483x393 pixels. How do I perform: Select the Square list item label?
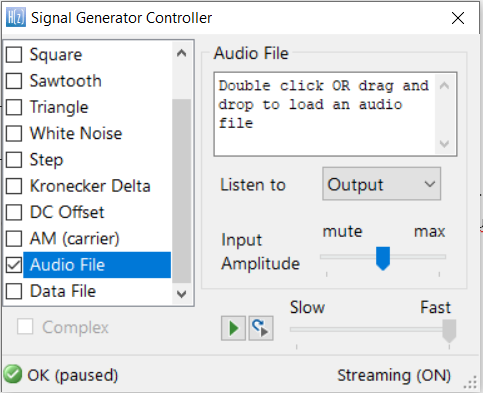coord(56,54)
